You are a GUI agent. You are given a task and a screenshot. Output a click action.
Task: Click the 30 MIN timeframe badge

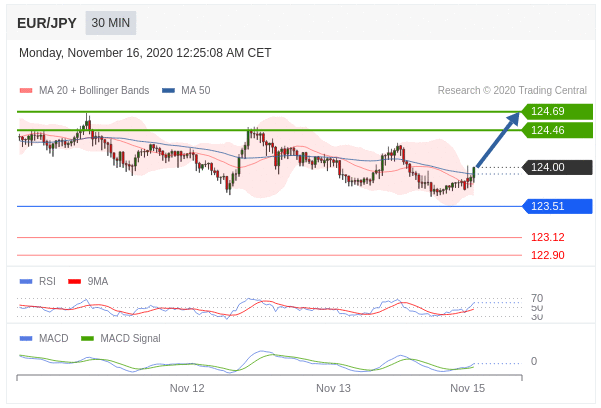click(110, 23)
